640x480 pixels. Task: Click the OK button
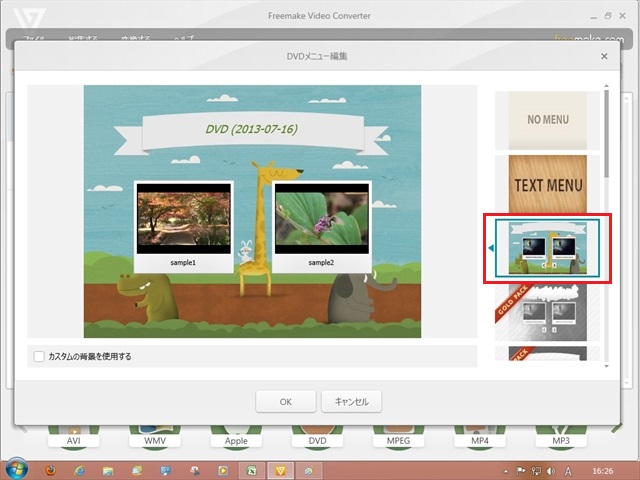[x=285, y=401]
